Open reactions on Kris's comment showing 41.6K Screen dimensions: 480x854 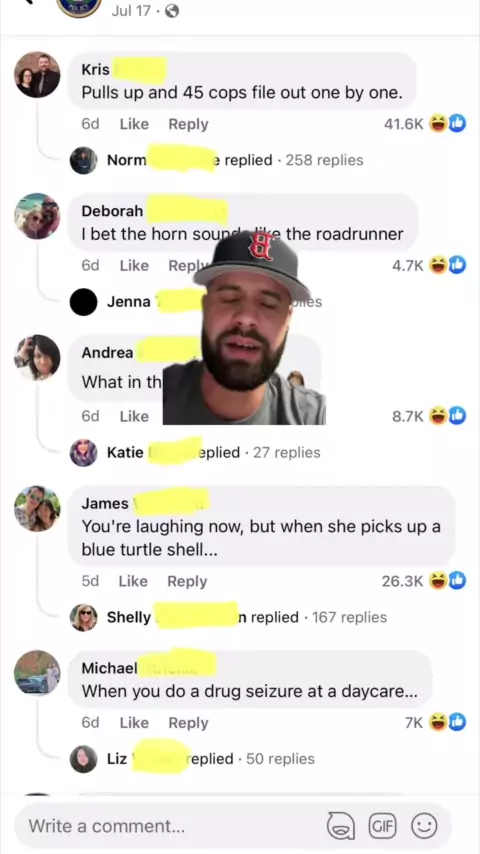tap(424, 124)
